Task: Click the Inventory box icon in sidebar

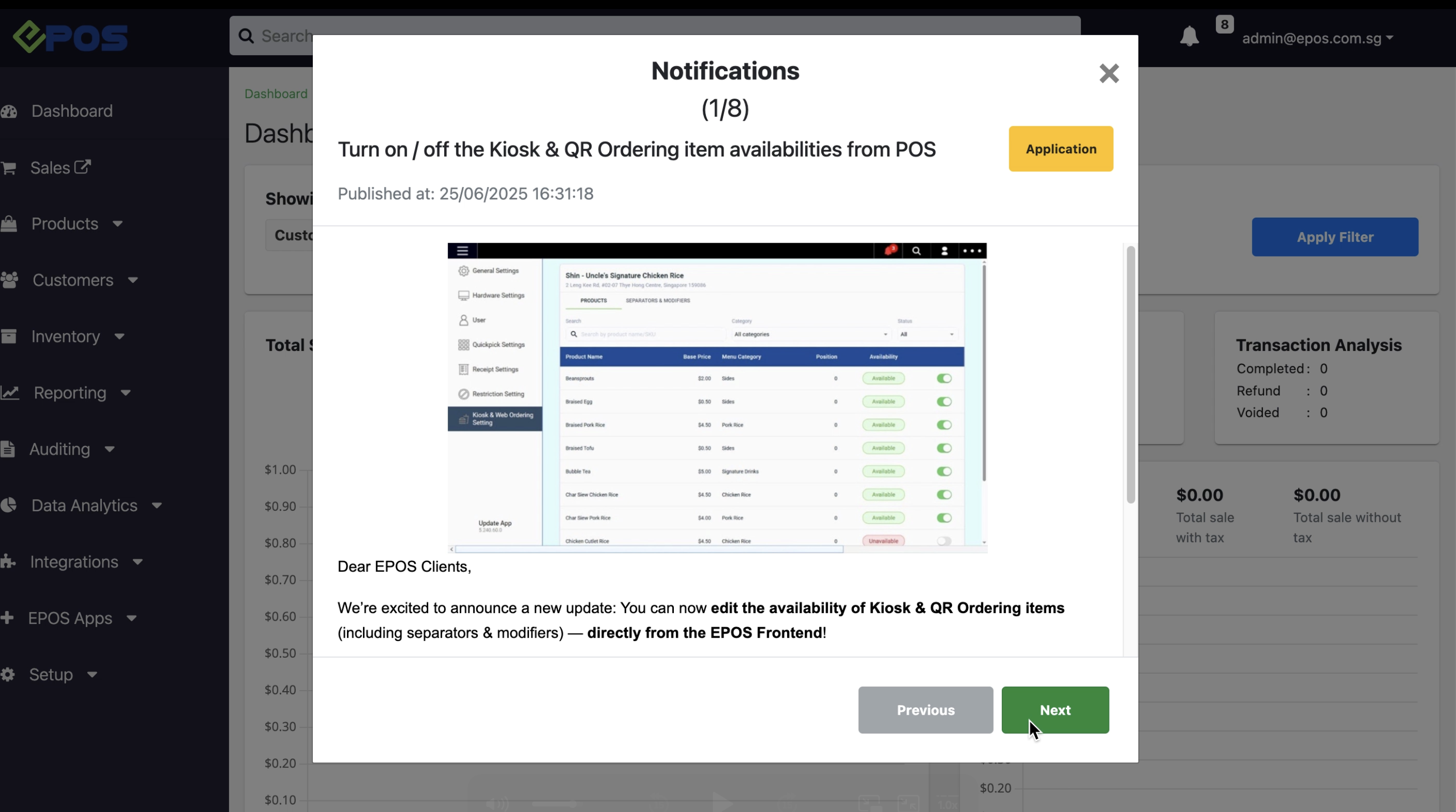Action: point(9,336)
